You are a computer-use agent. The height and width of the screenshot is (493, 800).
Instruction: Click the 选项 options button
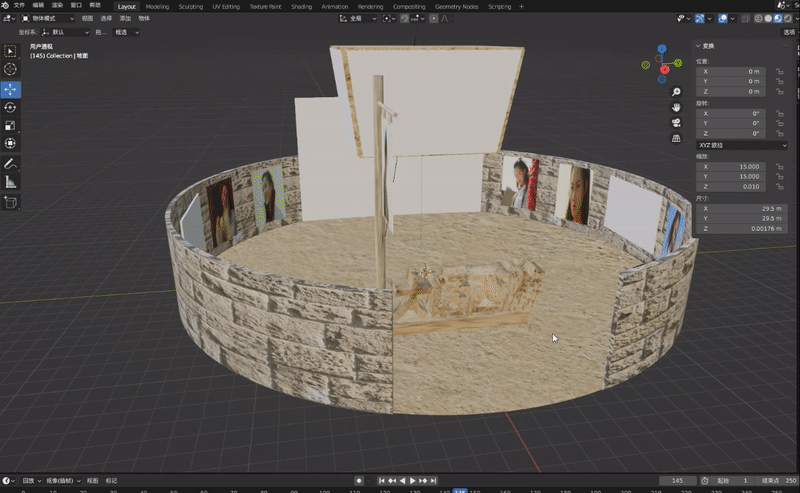pyautogui.click(x=789, y=32)
